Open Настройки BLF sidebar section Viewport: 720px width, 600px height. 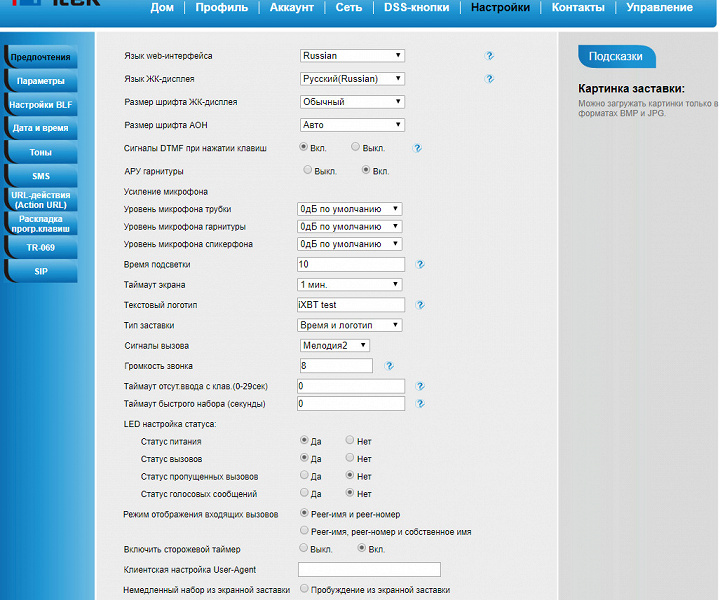40,105
